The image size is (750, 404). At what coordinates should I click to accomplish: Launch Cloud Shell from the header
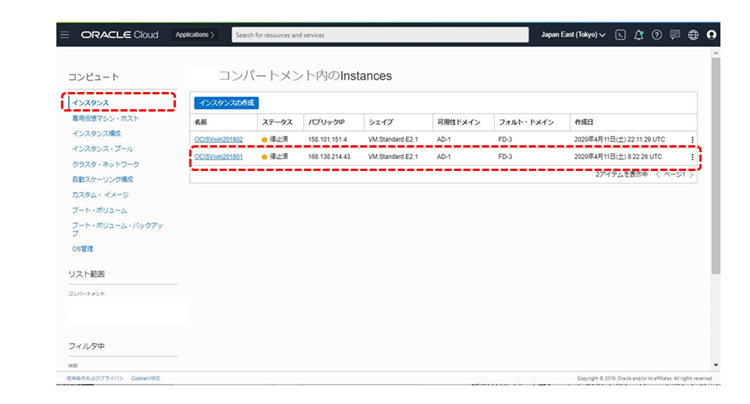(621, 35)
